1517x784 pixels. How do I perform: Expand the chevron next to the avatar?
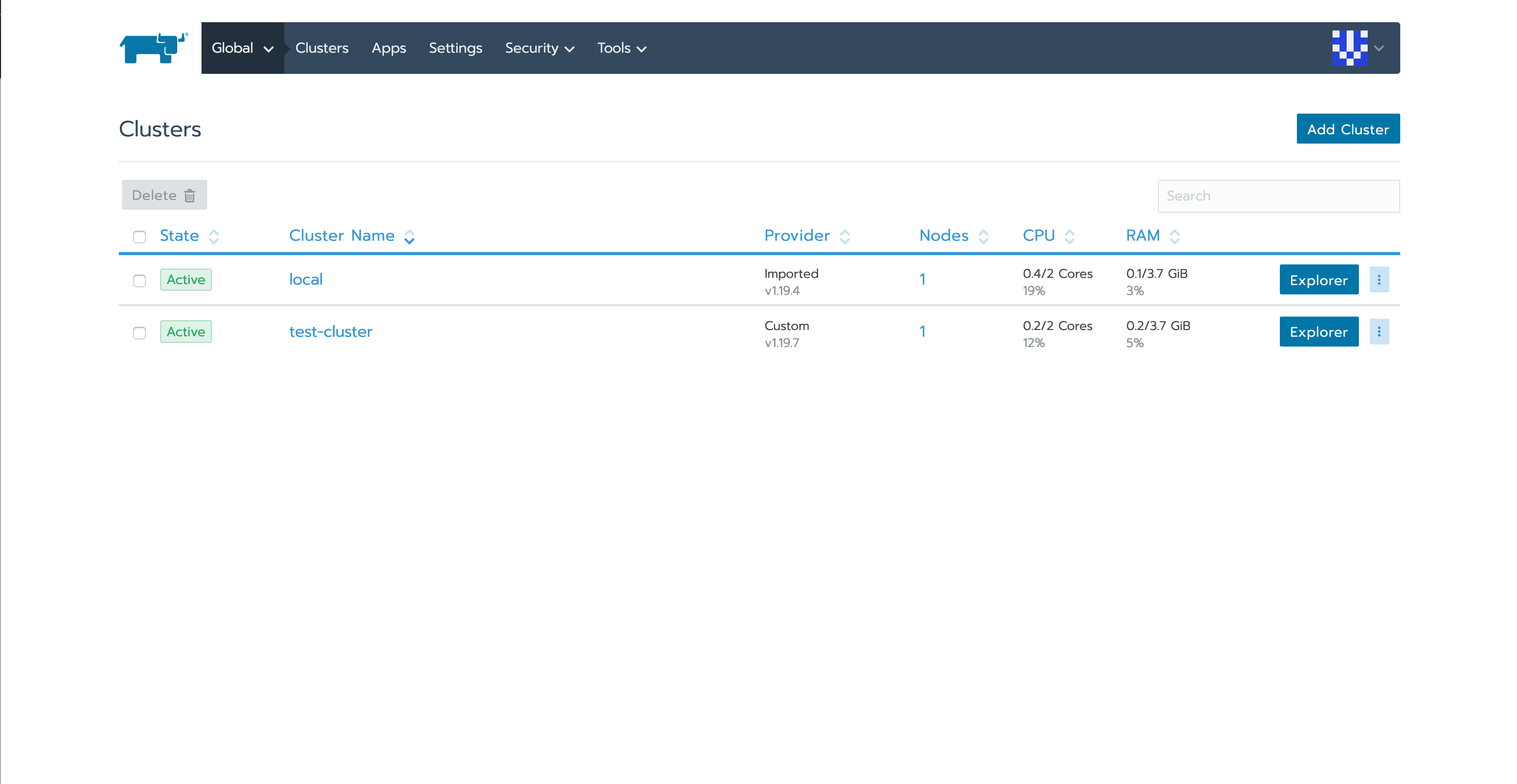(1379, 48)
